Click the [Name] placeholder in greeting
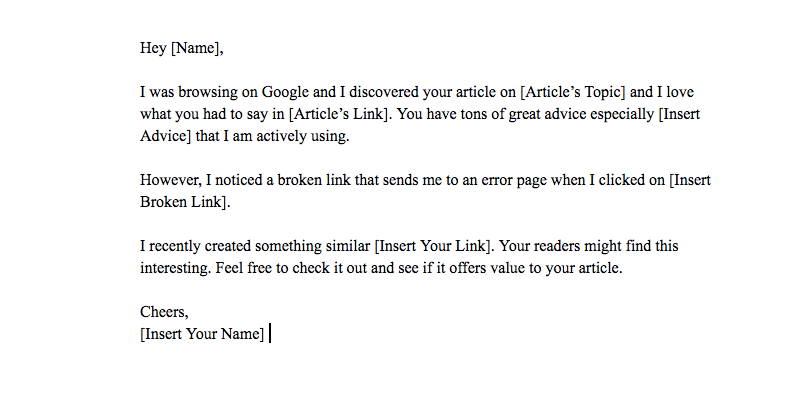This screenshot has height=408, width=808. (197, 48)
